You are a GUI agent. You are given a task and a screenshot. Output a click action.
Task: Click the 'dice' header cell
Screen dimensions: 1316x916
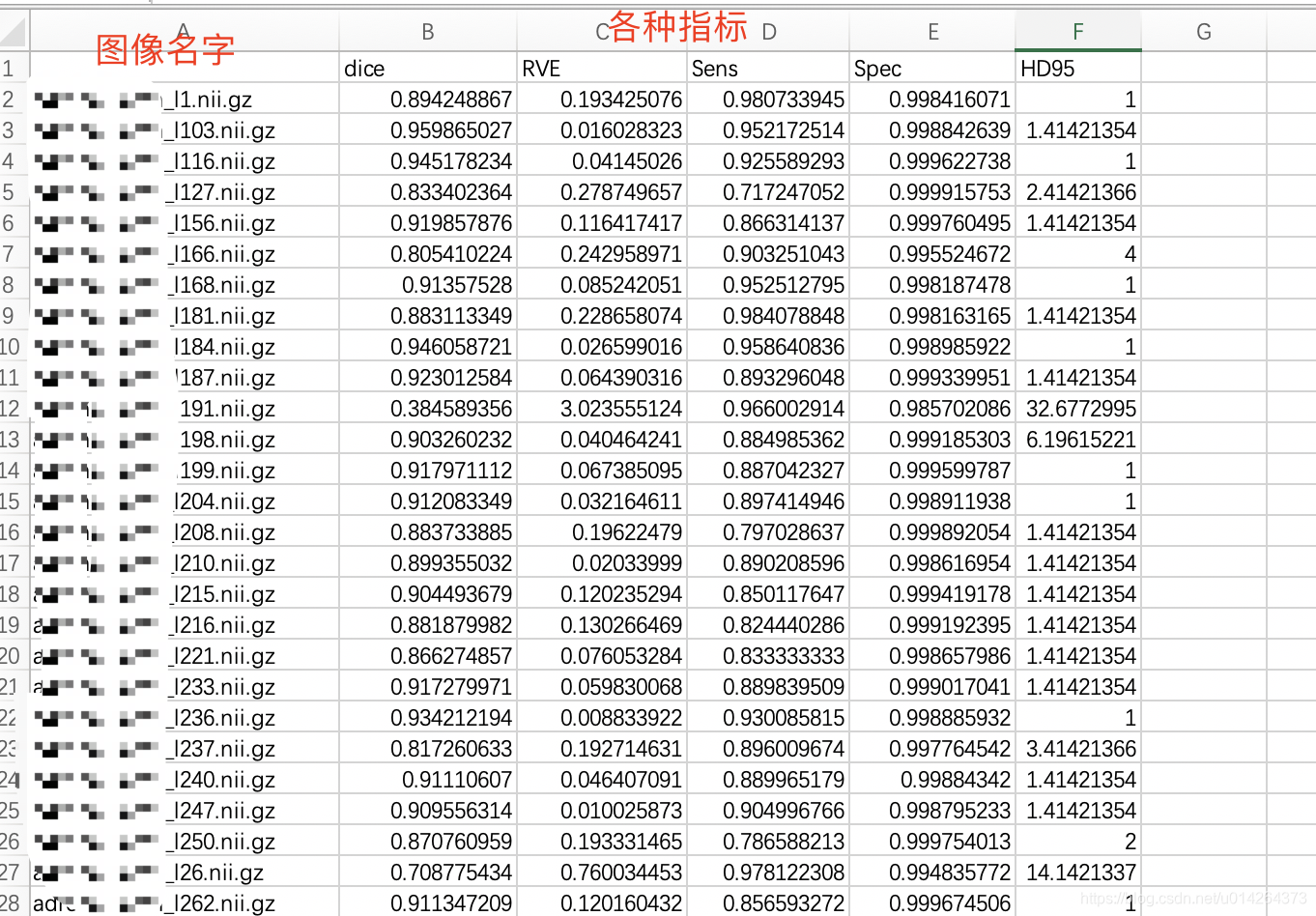428,69
